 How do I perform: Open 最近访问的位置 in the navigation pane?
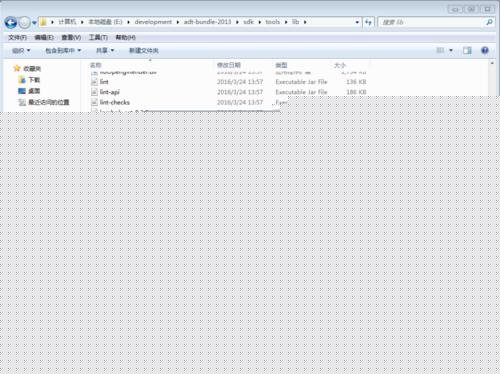click(49, 102)
